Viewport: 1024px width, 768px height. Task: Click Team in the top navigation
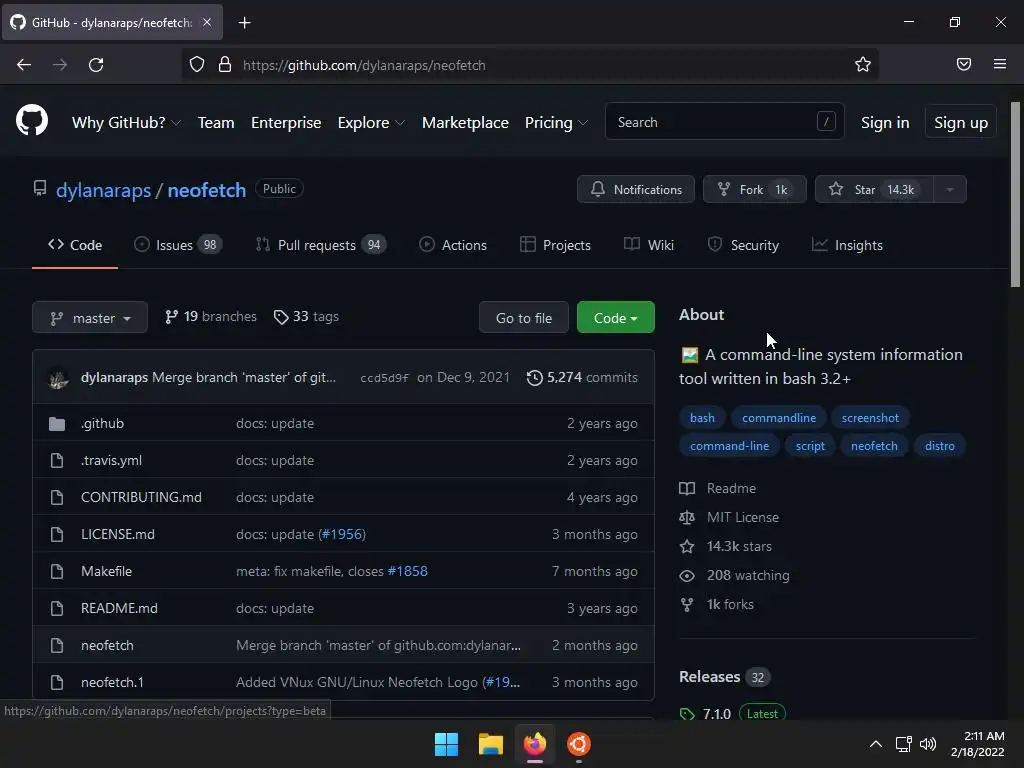[x=216, y=122]
